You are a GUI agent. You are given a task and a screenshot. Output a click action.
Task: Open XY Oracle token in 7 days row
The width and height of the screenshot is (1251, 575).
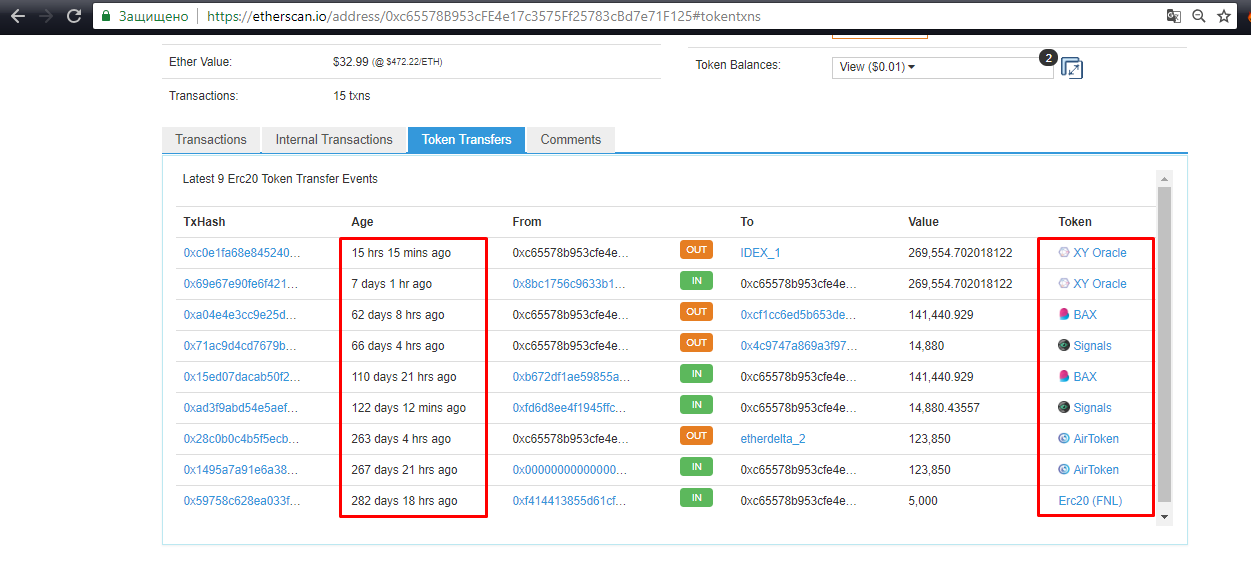[x=1099, y=284]
